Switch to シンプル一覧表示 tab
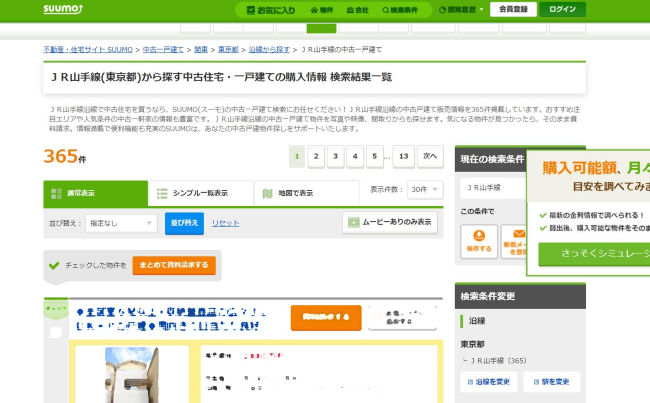Image resolution: width=650 pixels, height=403 pixels. coord(198,193)
